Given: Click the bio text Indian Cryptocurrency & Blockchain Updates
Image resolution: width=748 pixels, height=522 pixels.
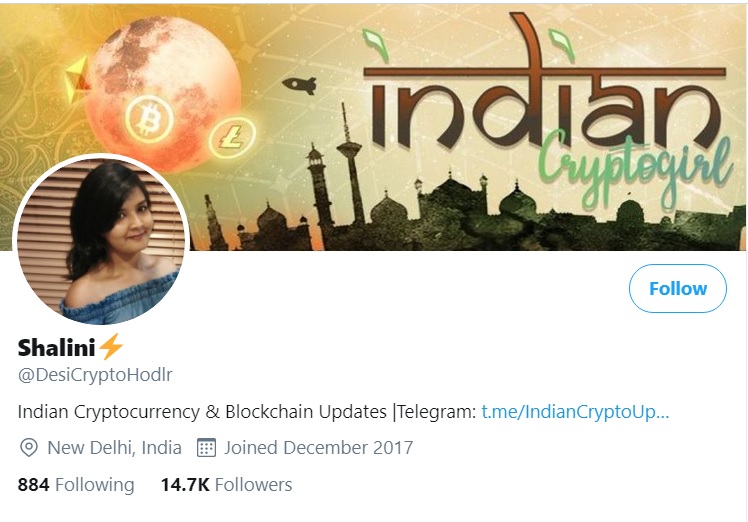Looking at the screenshot, I should tap(202, 411).
